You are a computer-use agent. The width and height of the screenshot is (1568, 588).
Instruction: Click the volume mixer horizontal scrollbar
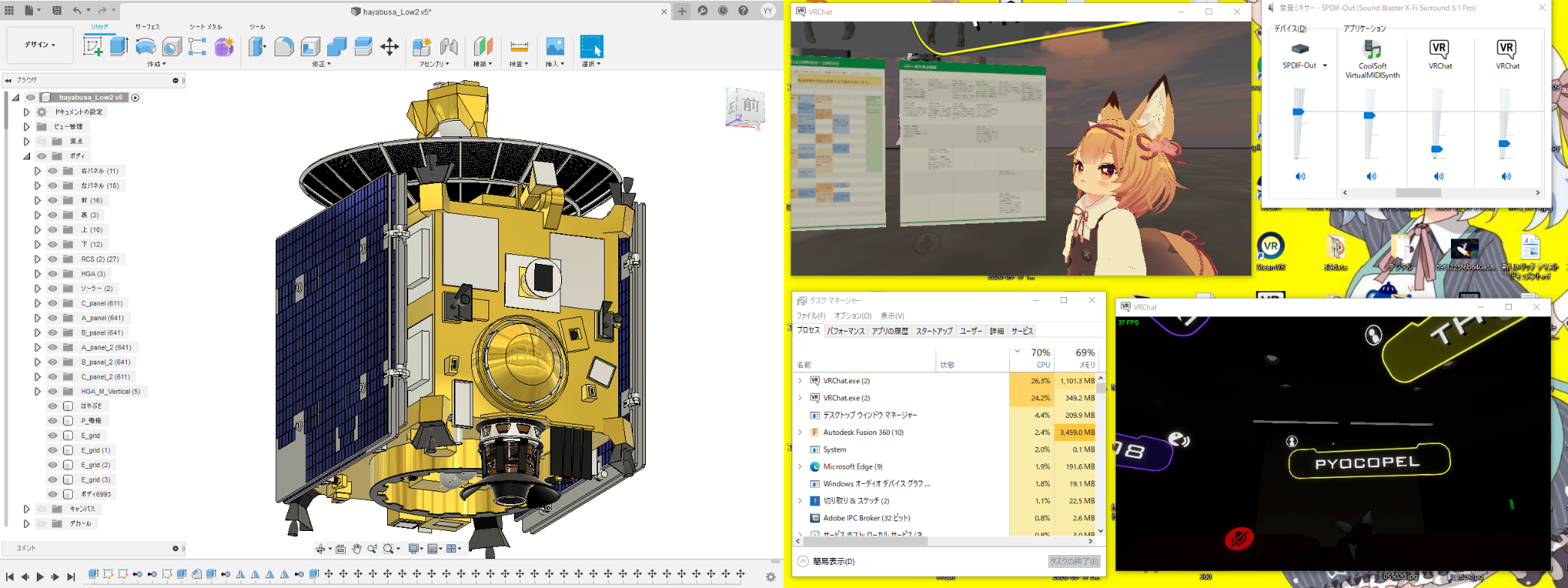[x=1417, y=193]
